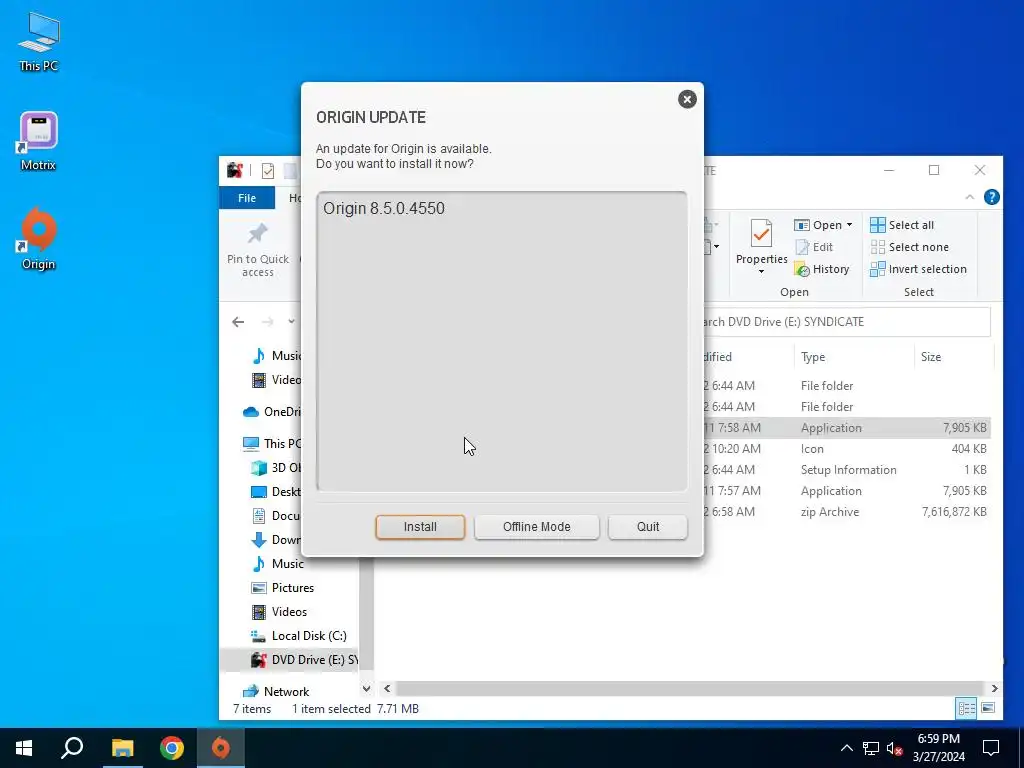Select OneDrive in navigation pane
The height and width of the screenshot is (768, 1024).
[272, 411]
